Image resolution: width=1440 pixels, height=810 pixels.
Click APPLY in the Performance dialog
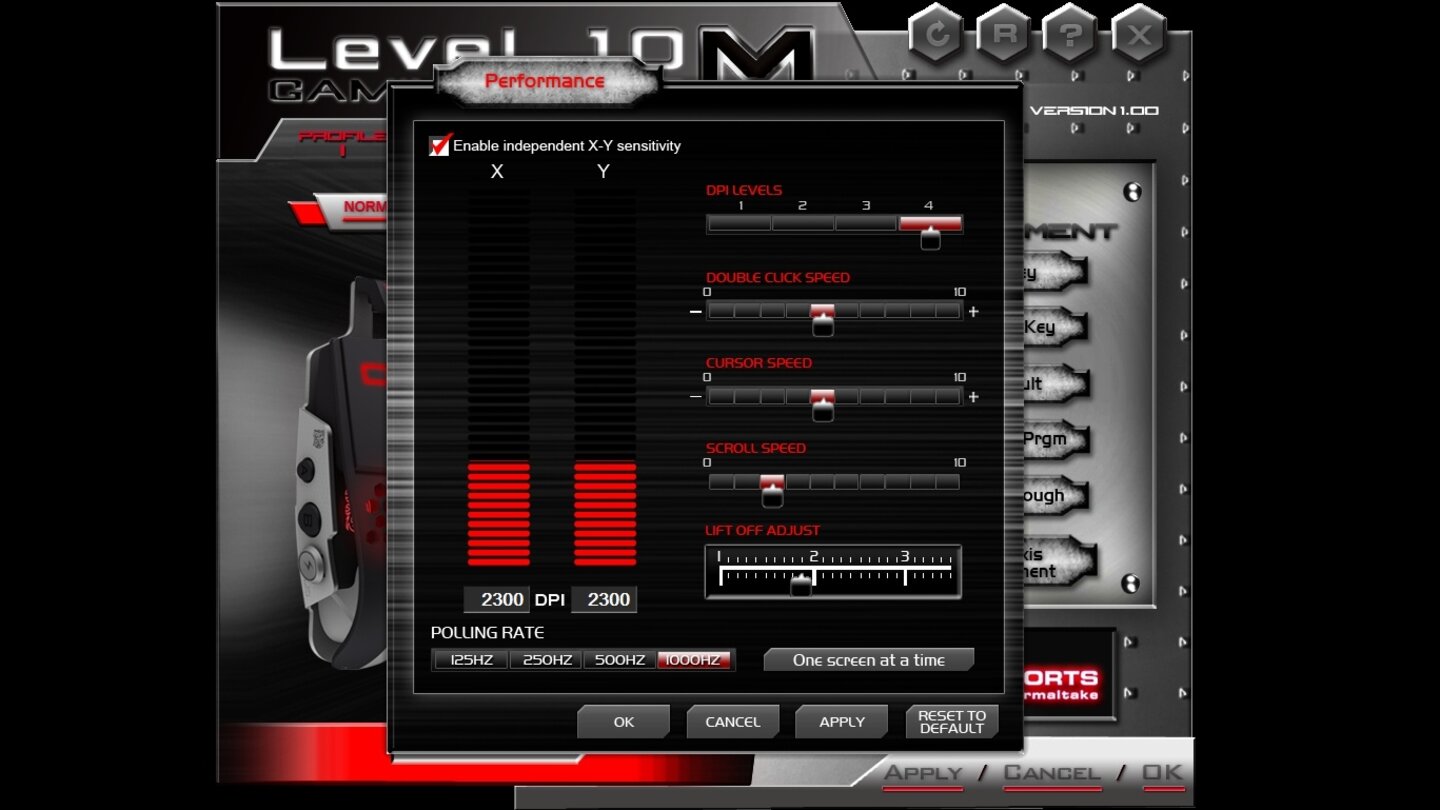tap(842, 722)
